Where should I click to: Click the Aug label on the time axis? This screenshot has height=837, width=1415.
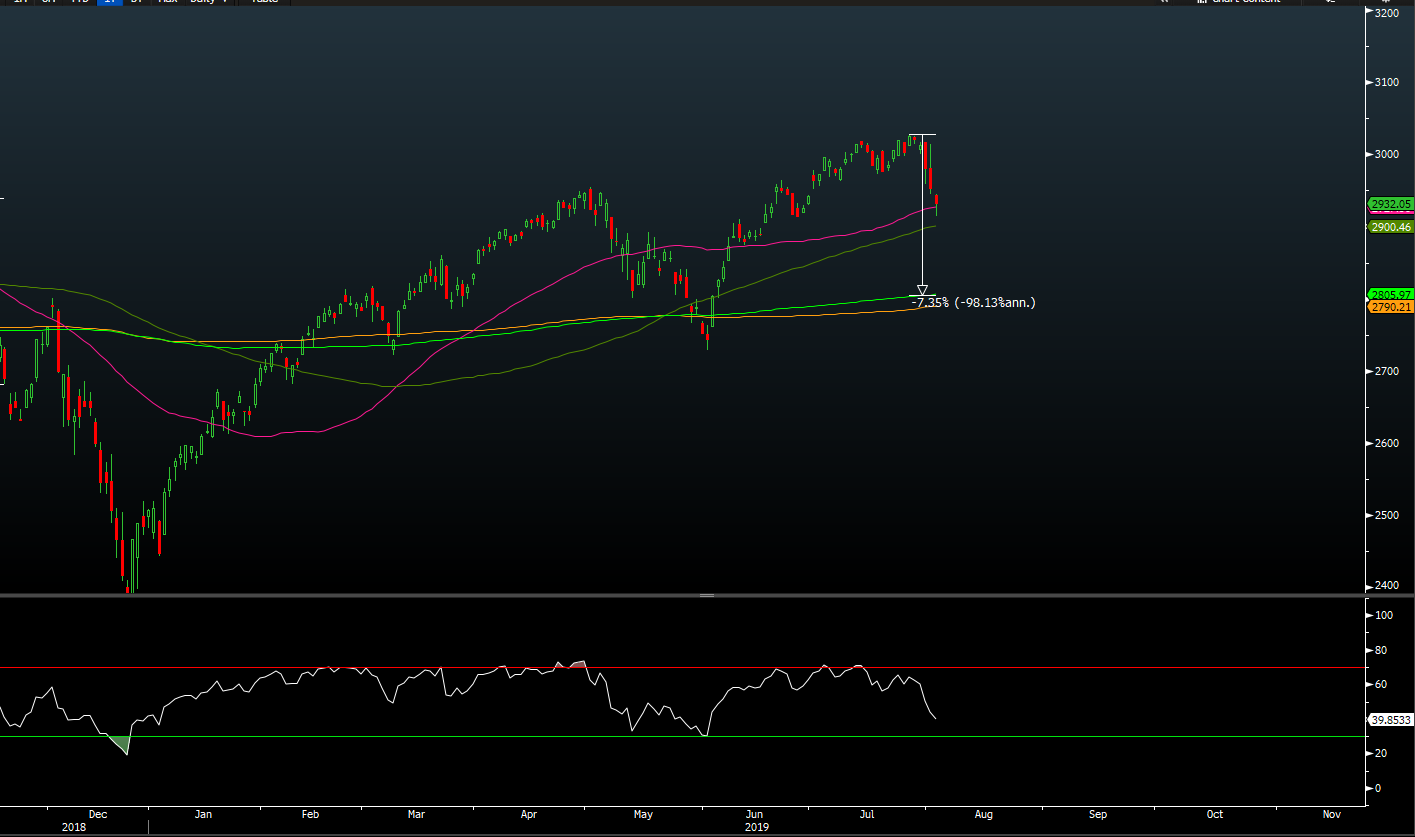click(983, 815)
